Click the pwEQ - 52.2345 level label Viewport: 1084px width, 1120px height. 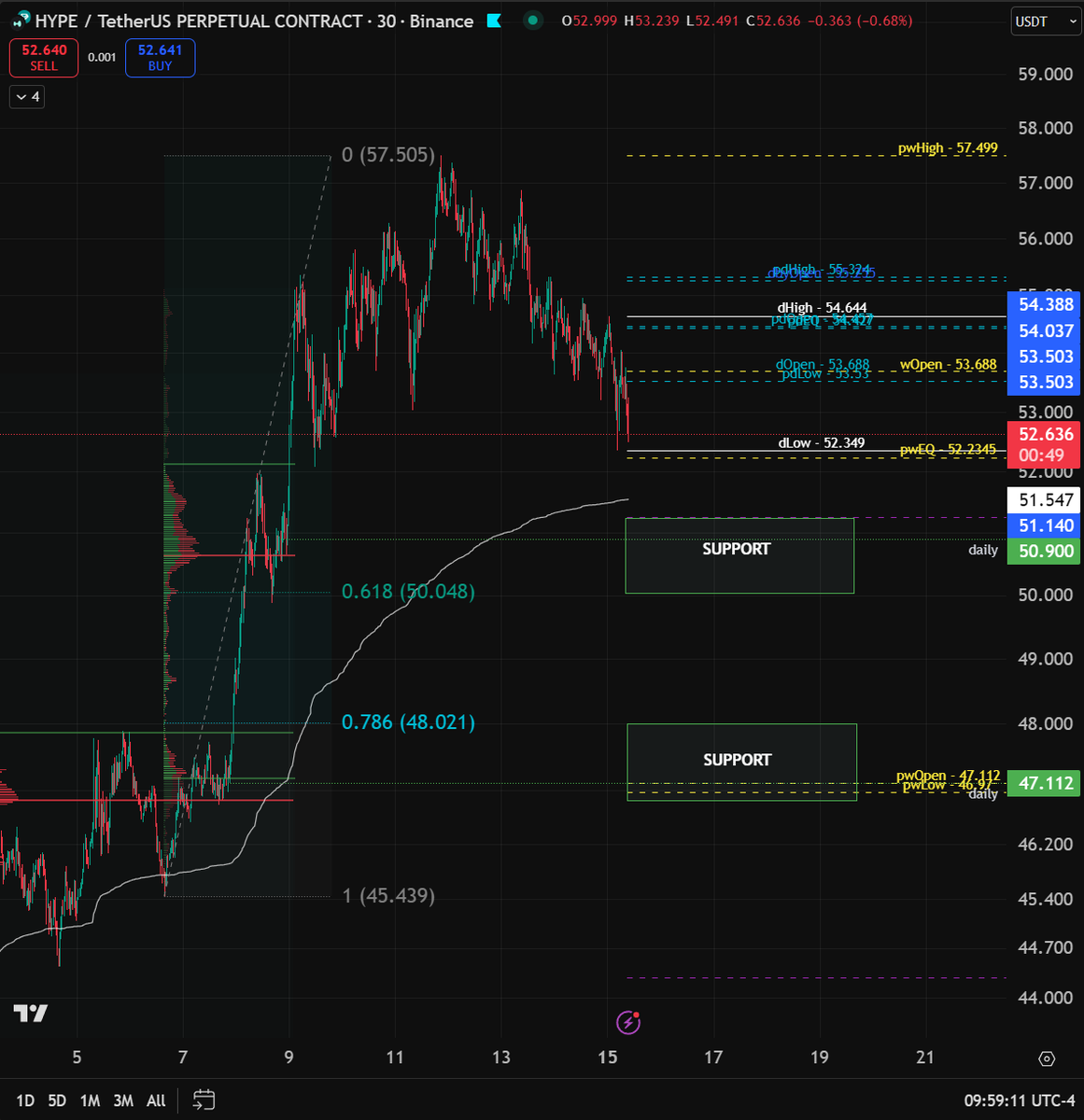(x=948, y=449)
